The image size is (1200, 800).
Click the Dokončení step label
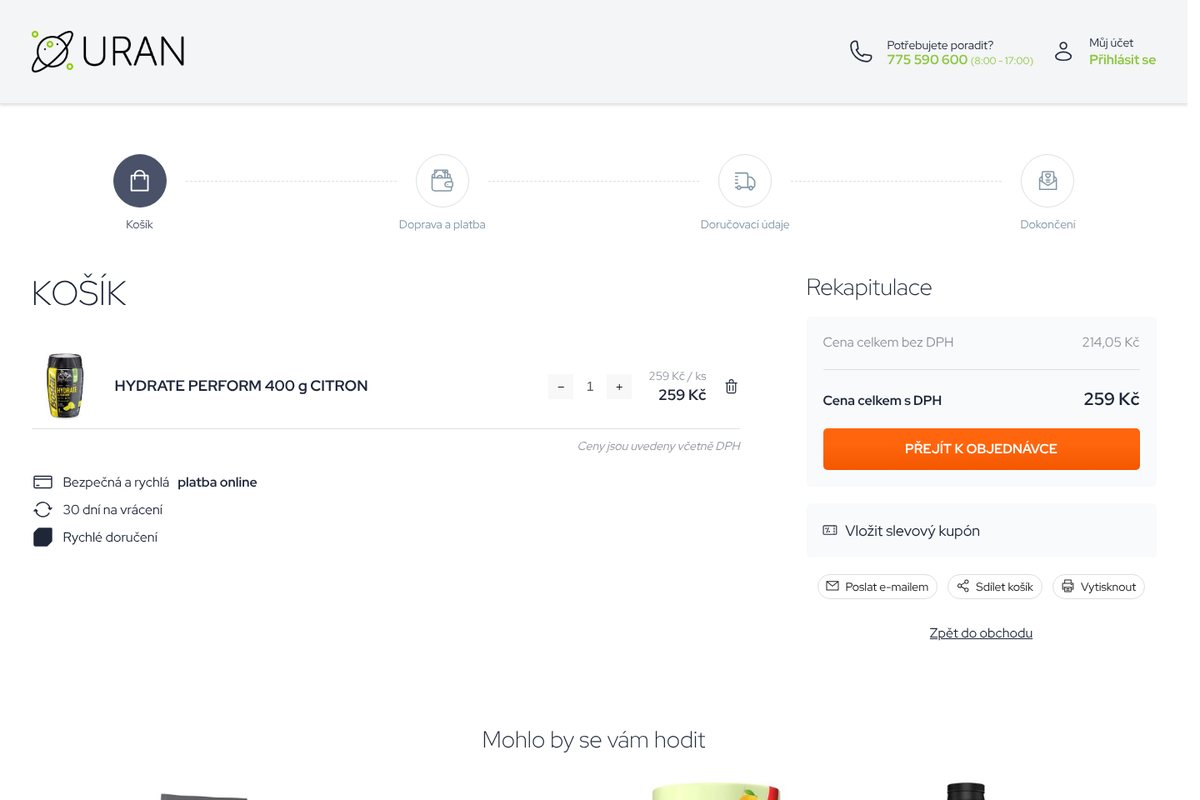click(1048, 225)
